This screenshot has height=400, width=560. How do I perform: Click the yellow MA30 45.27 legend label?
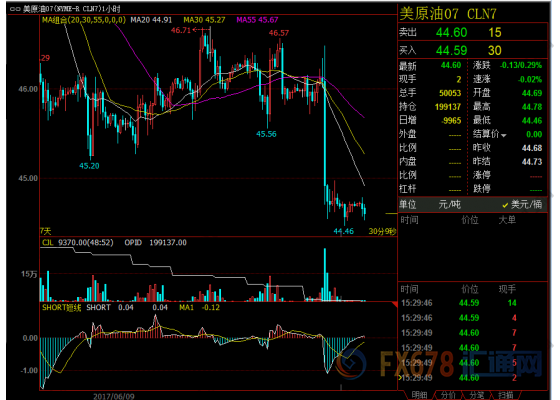point(204,20)
